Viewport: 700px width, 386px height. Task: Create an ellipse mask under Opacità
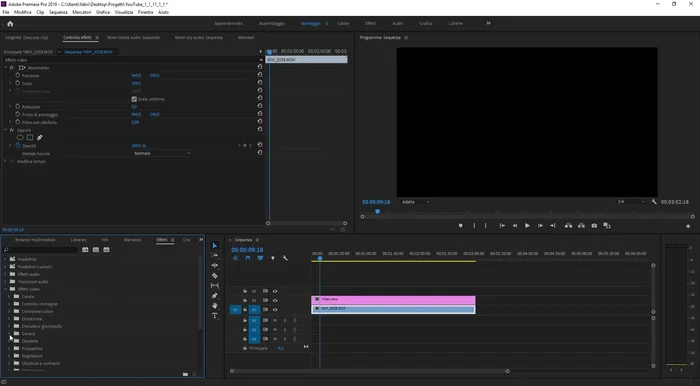(x=20, y=137)
